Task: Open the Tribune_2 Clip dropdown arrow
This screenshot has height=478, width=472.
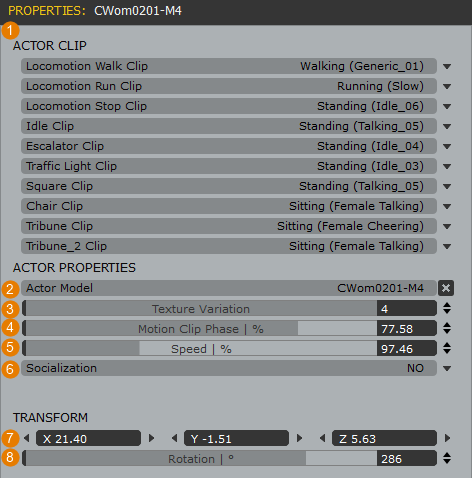Action: click(447, 246)
